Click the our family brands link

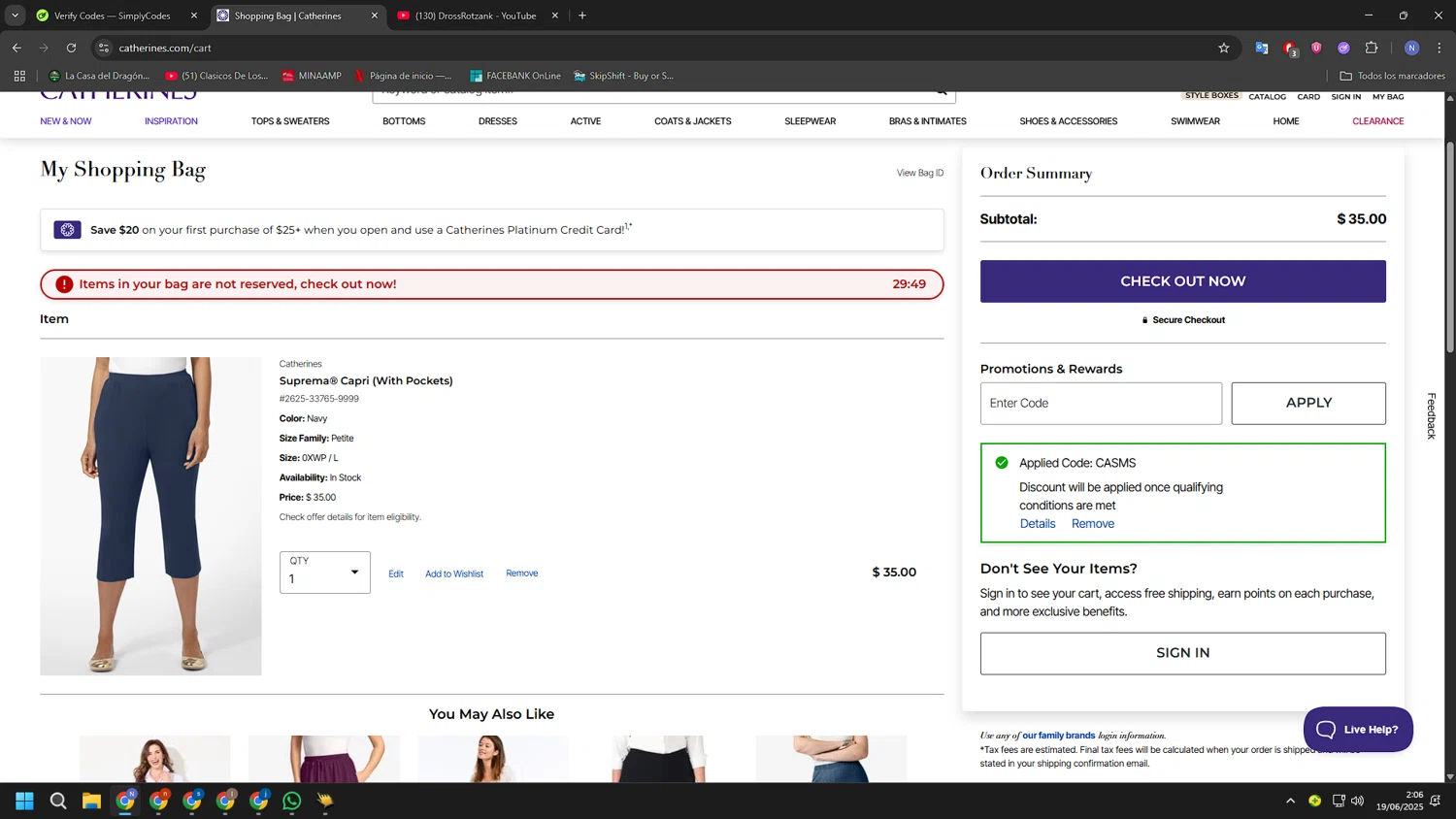[1058, 736]
